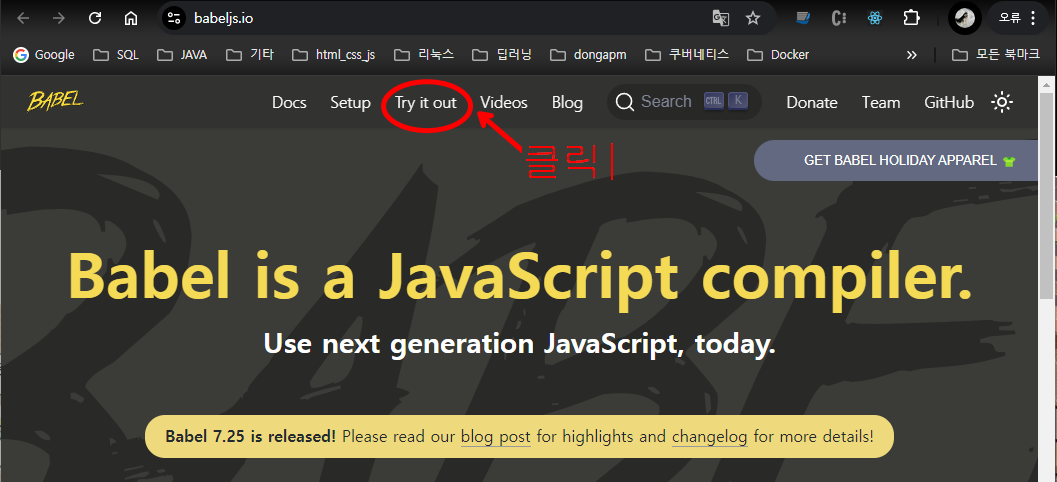Open the blog post link
The height and width of the screenshot is (482, 1057).
tap(495, 436)
